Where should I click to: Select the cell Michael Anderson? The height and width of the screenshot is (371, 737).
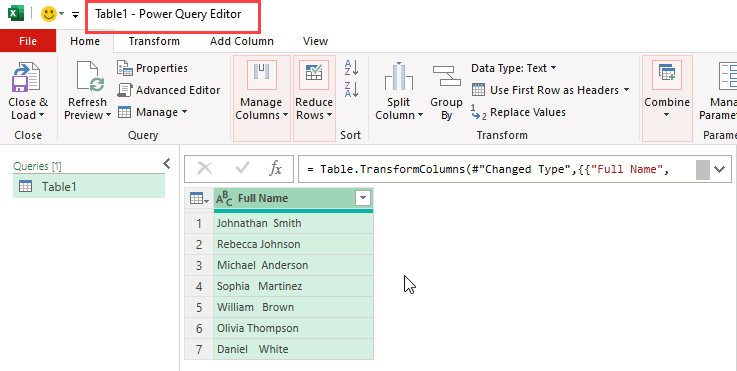point(293,265)
